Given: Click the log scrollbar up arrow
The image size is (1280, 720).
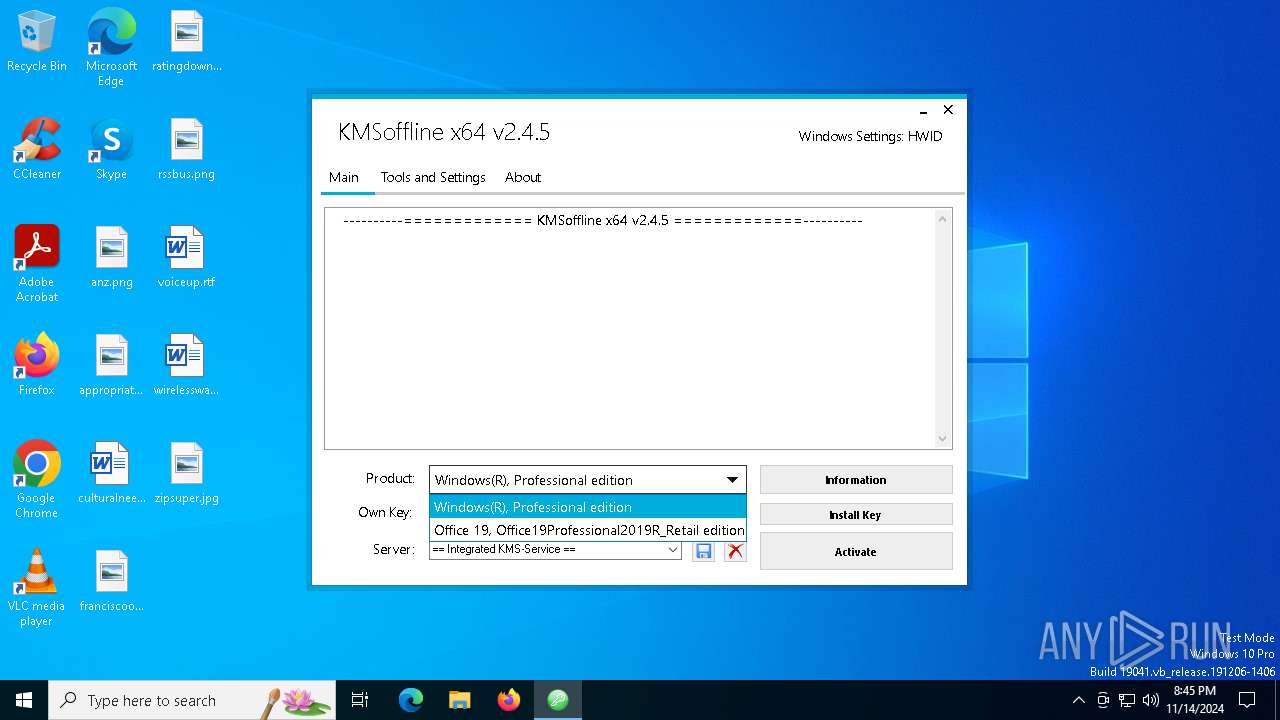Looking at the screenshot, I should tap(942, 219).
